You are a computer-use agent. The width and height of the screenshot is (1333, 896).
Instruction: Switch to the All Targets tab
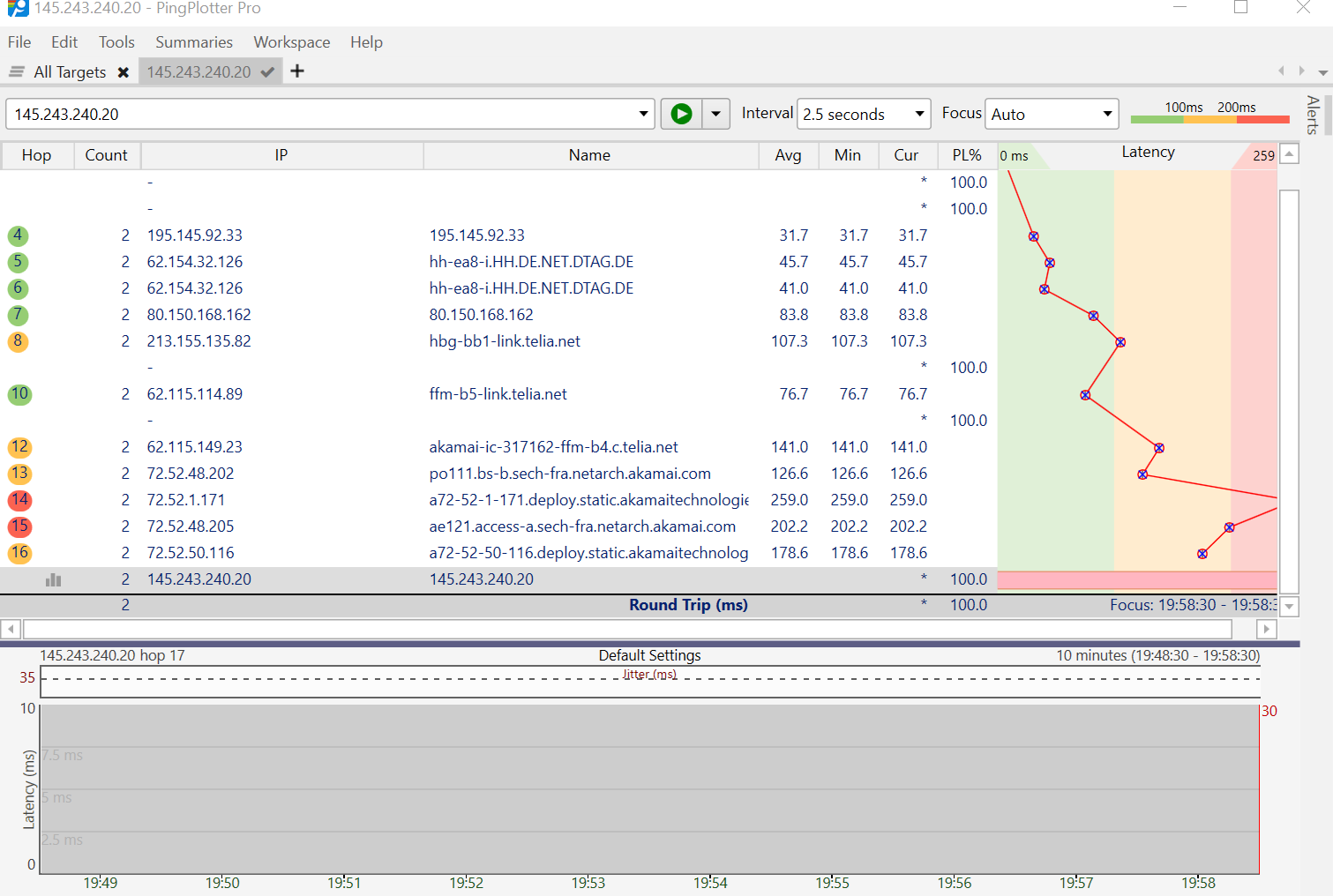(70, 72)
